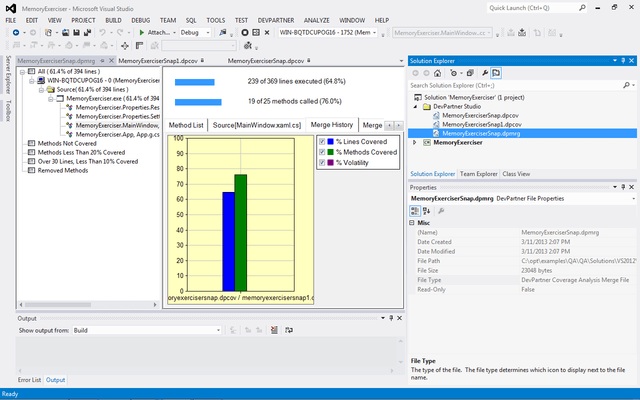640x400 pixels.
Task: Click the Open File icon in toolbar
Action: [65, 33]
